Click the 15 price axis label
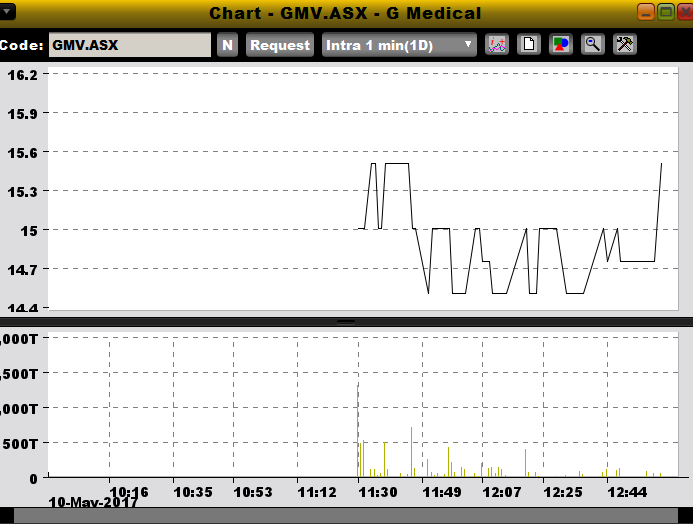 coord(29,231)
